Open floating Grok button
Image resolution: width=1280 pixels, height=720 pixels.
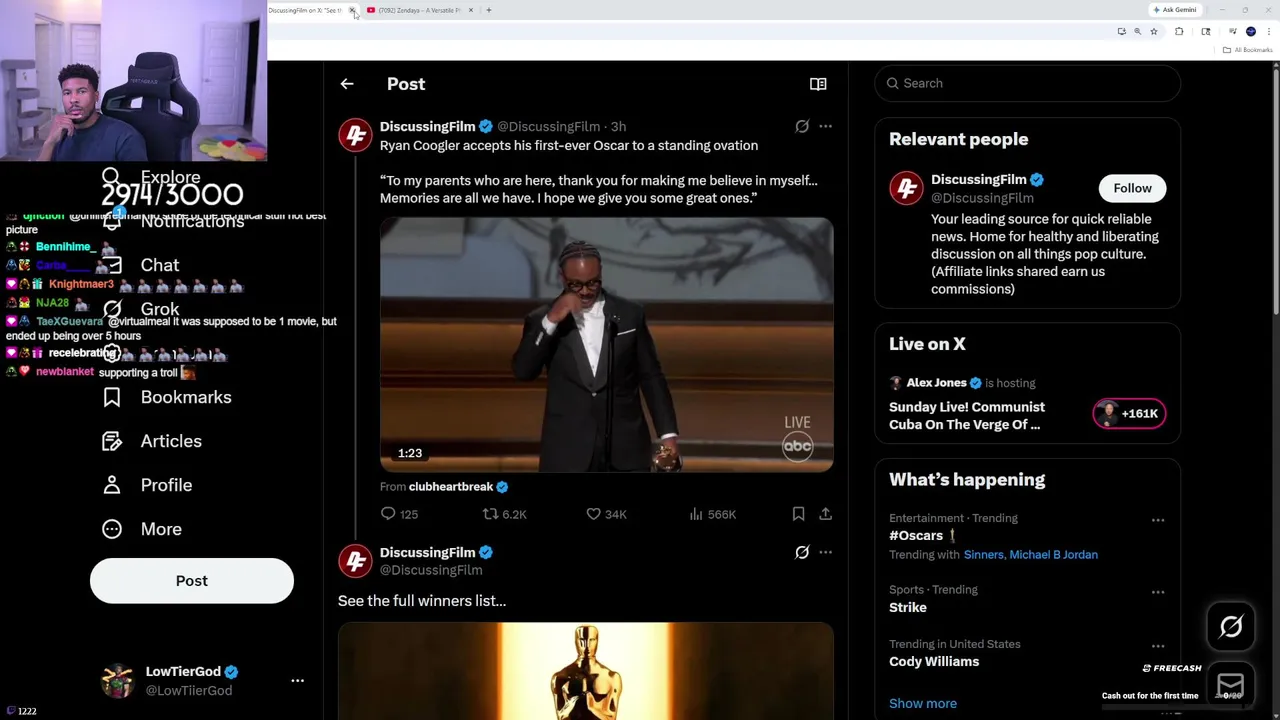click(x=1231, y=627)
